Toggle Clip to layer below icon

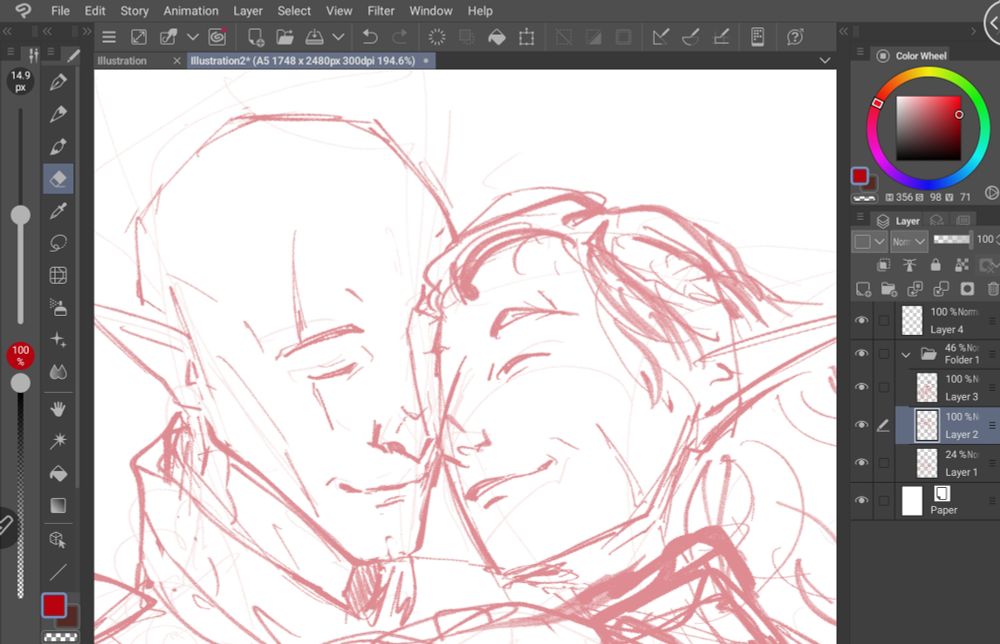884,265
